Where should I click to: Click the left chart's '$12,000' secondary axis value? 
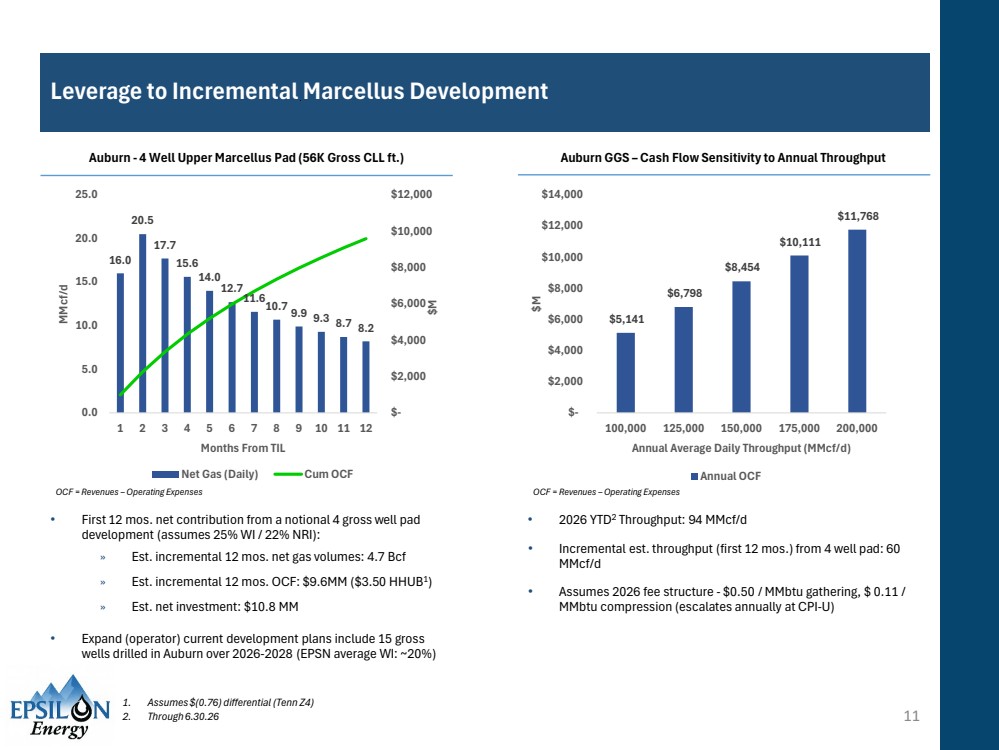point(411,194)
